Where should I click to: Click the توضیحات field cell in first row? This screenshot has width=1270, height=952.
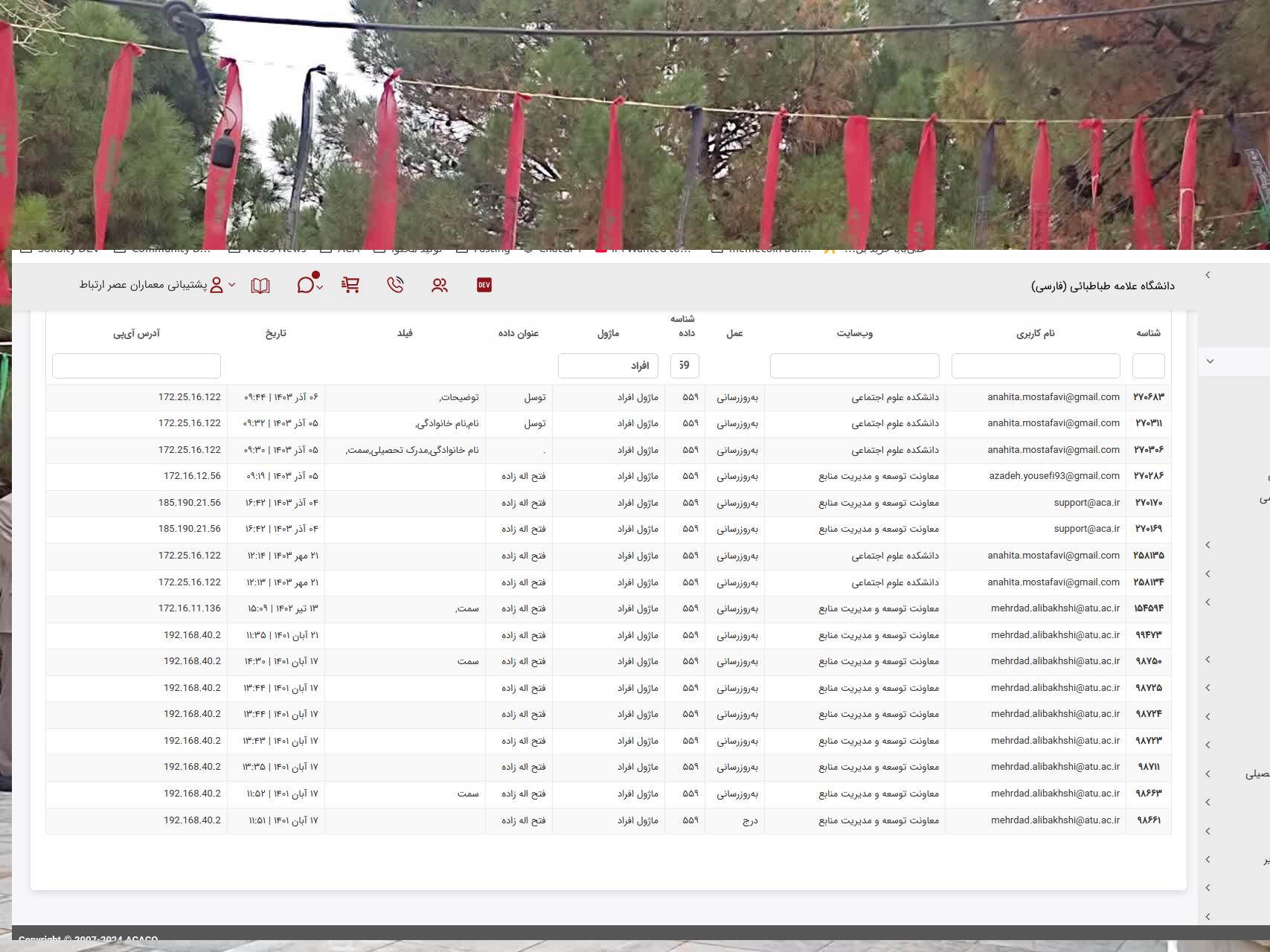point(459,397)
